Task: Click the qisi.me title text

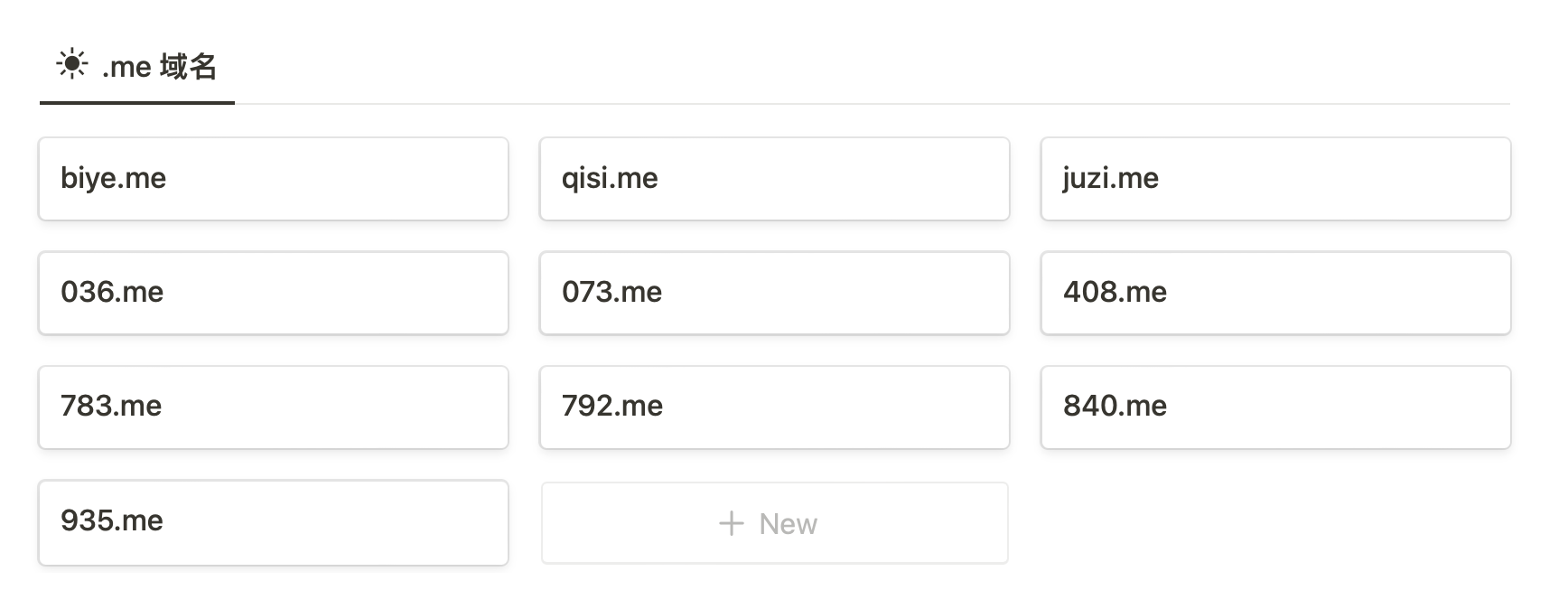Action: 610,178
